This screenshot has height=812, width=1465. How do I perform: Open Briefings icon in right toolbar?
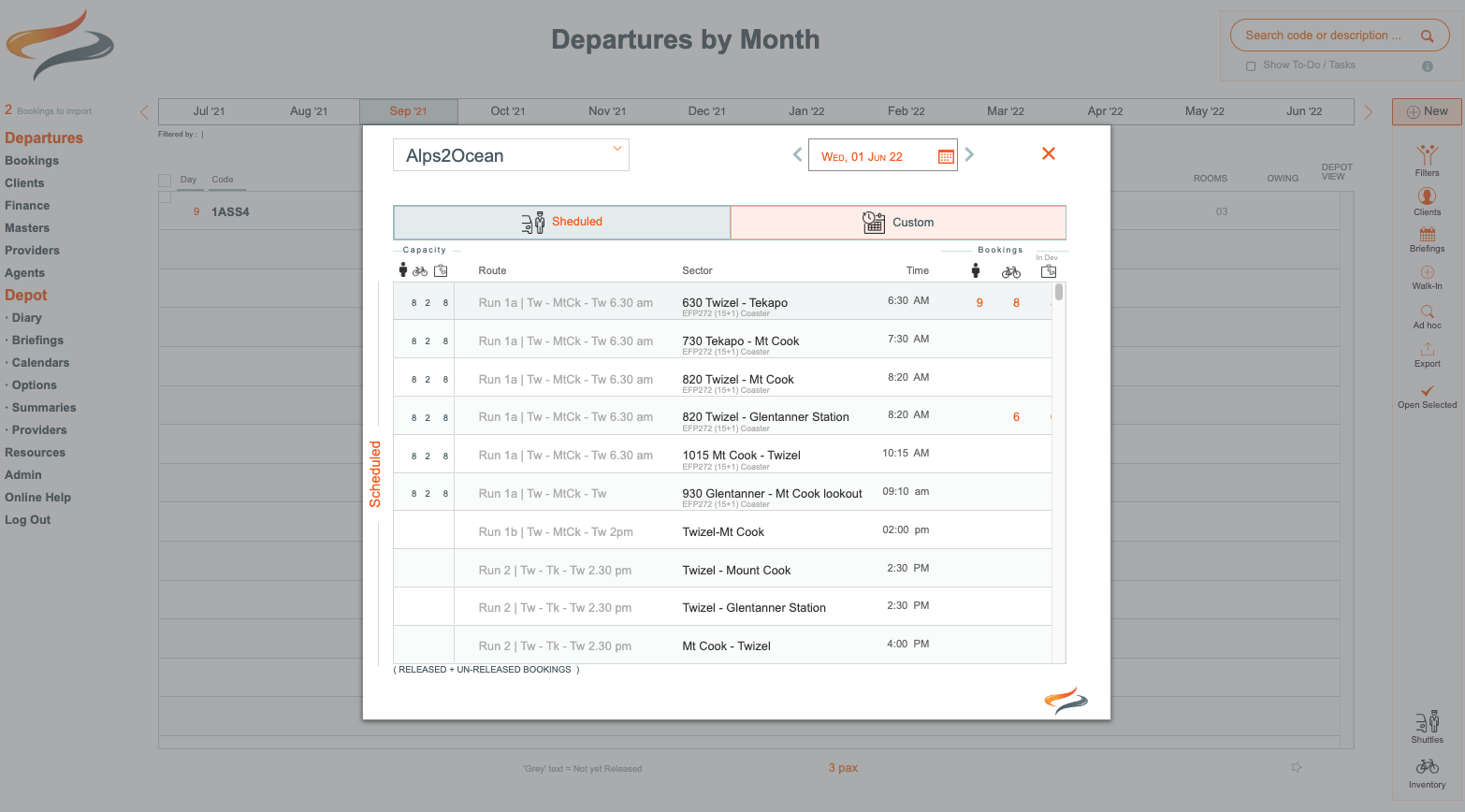[x=1427, y=234]
